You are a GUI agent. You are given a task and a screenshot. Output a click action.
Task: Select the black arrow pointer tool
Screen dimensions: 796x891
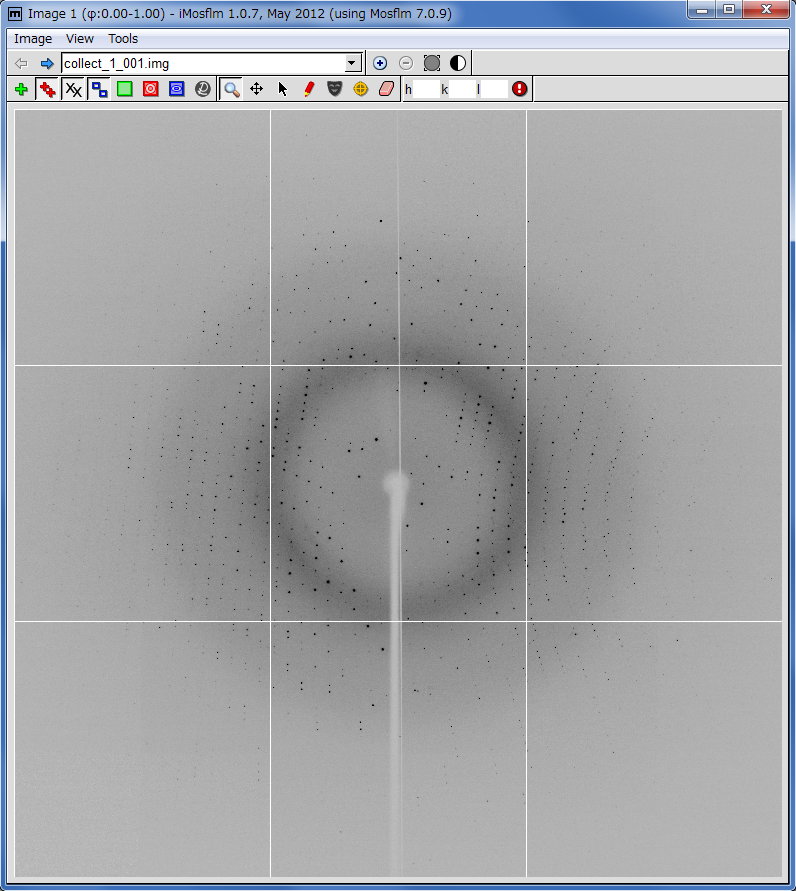(x=283, y=89)
